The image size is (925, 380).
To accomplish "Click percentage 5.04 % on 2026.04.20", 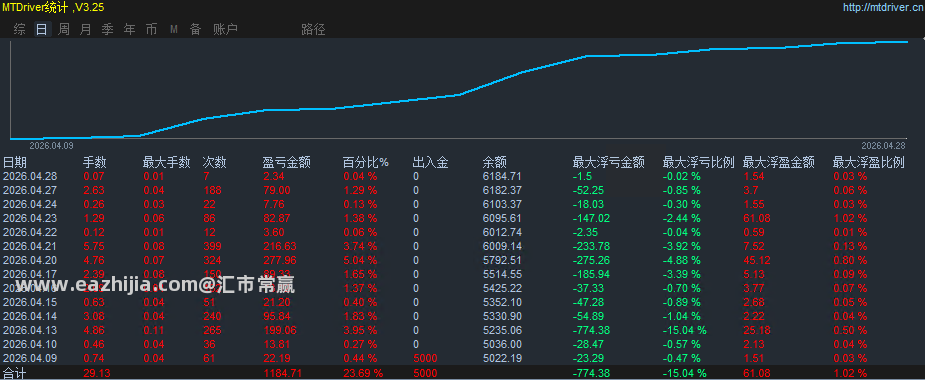I will [x=360, y=260].
